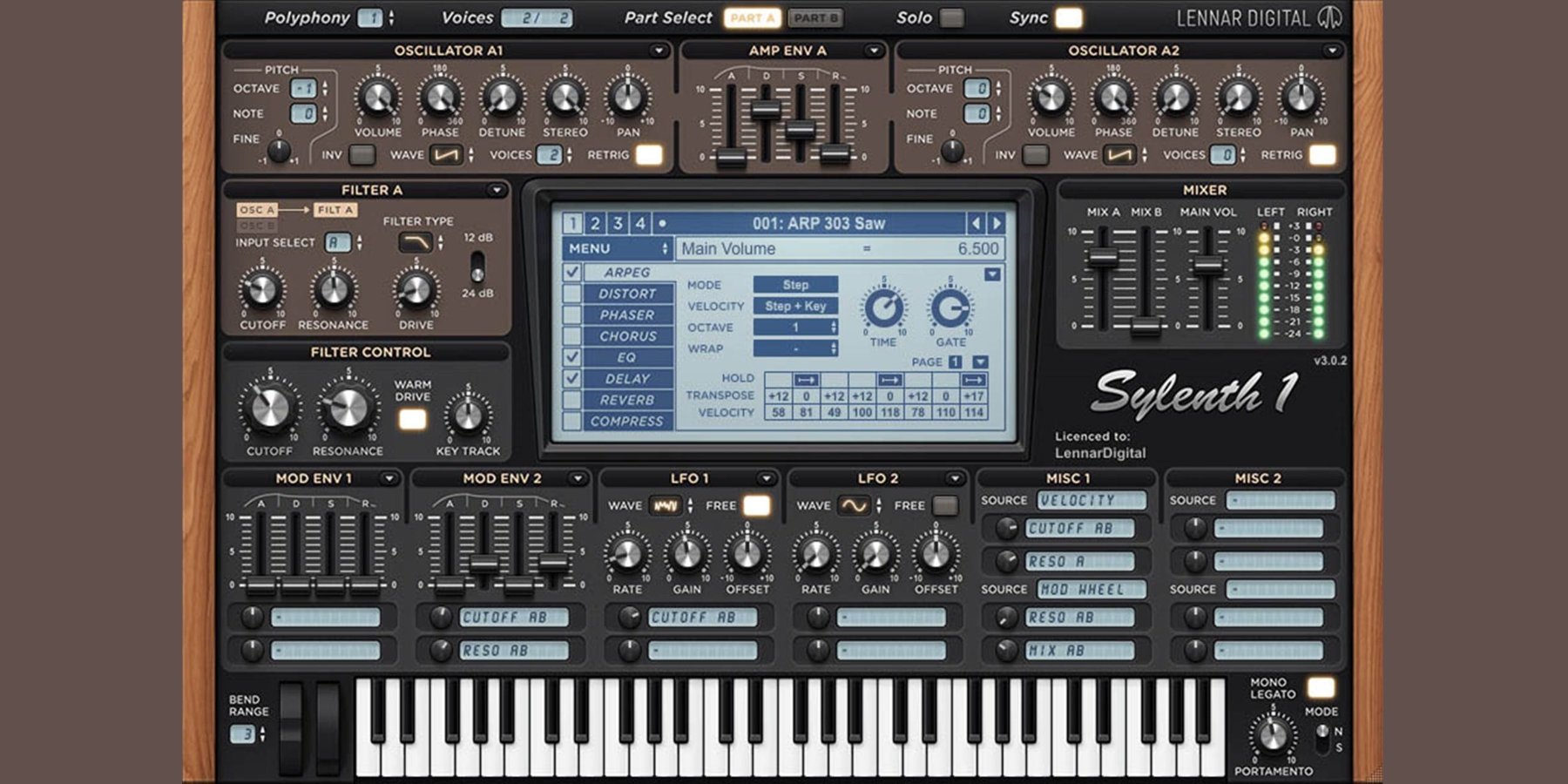Select Part B
1568x784 pixels.
(815, 17)
